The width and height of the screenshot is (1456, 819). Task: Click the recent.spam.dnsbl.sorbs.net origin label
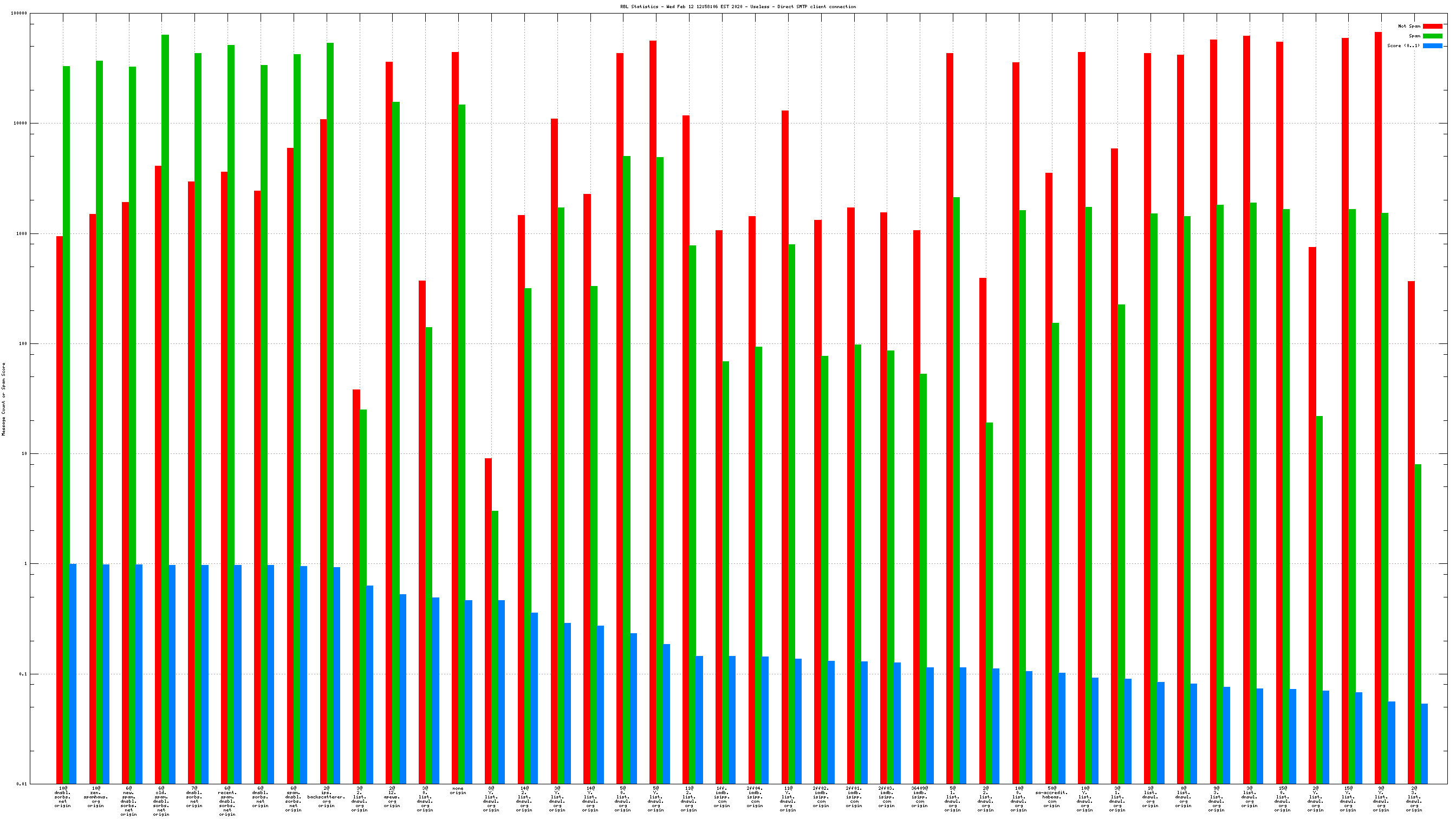[x=227, y=801]
